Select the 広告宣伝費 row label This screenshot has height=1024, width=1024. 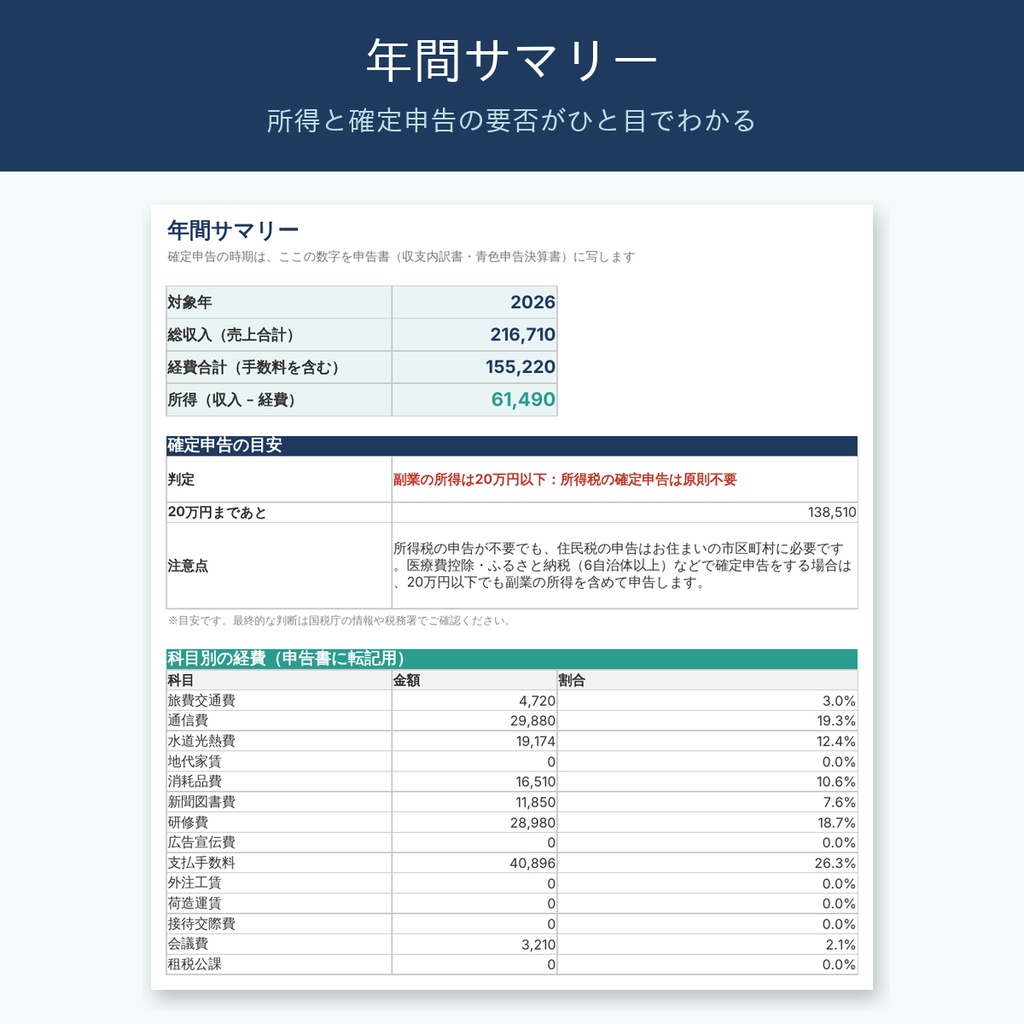coord(201,842)
